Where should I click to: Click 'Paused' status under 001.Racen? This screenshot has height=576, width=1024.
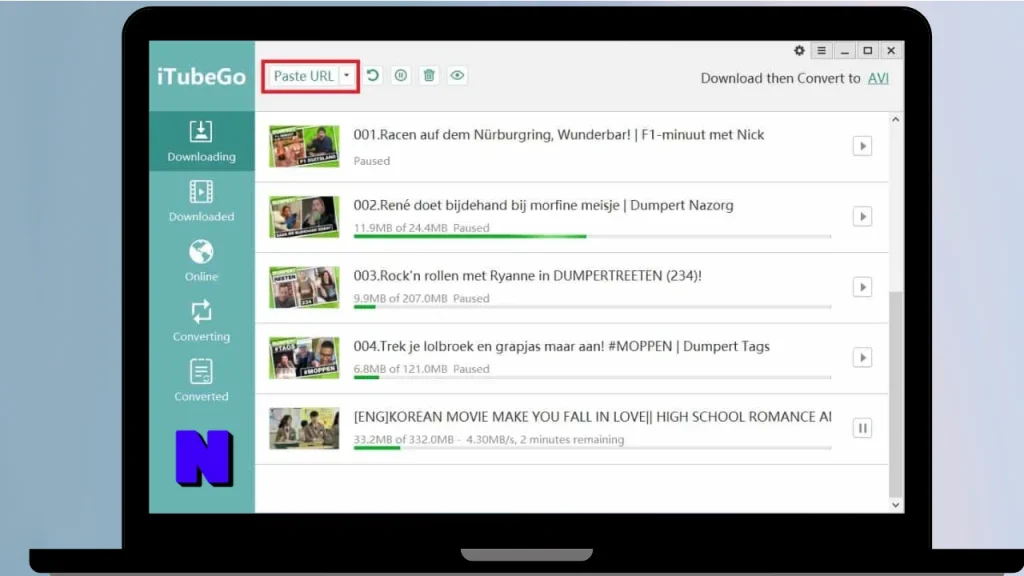(372, 161)
